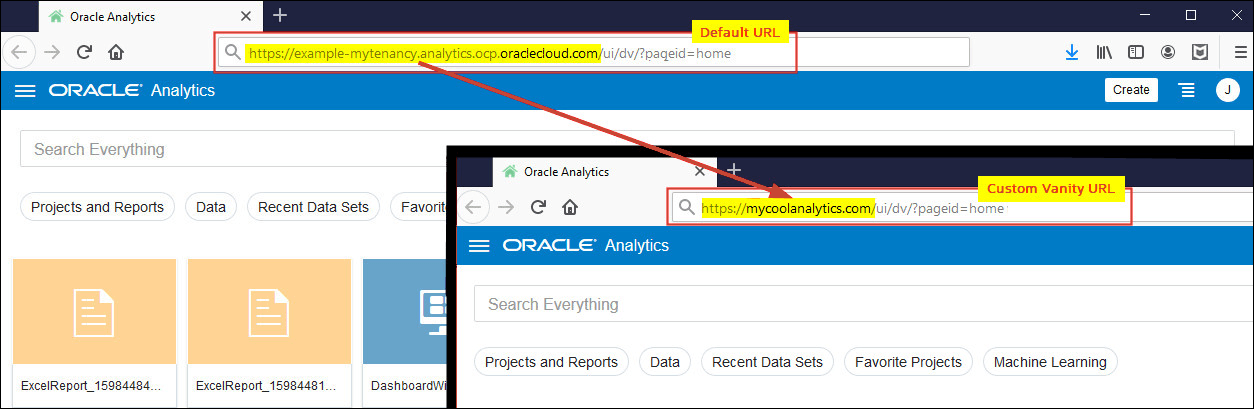Select Favorite Projects chip

click(x=908, y=362)
